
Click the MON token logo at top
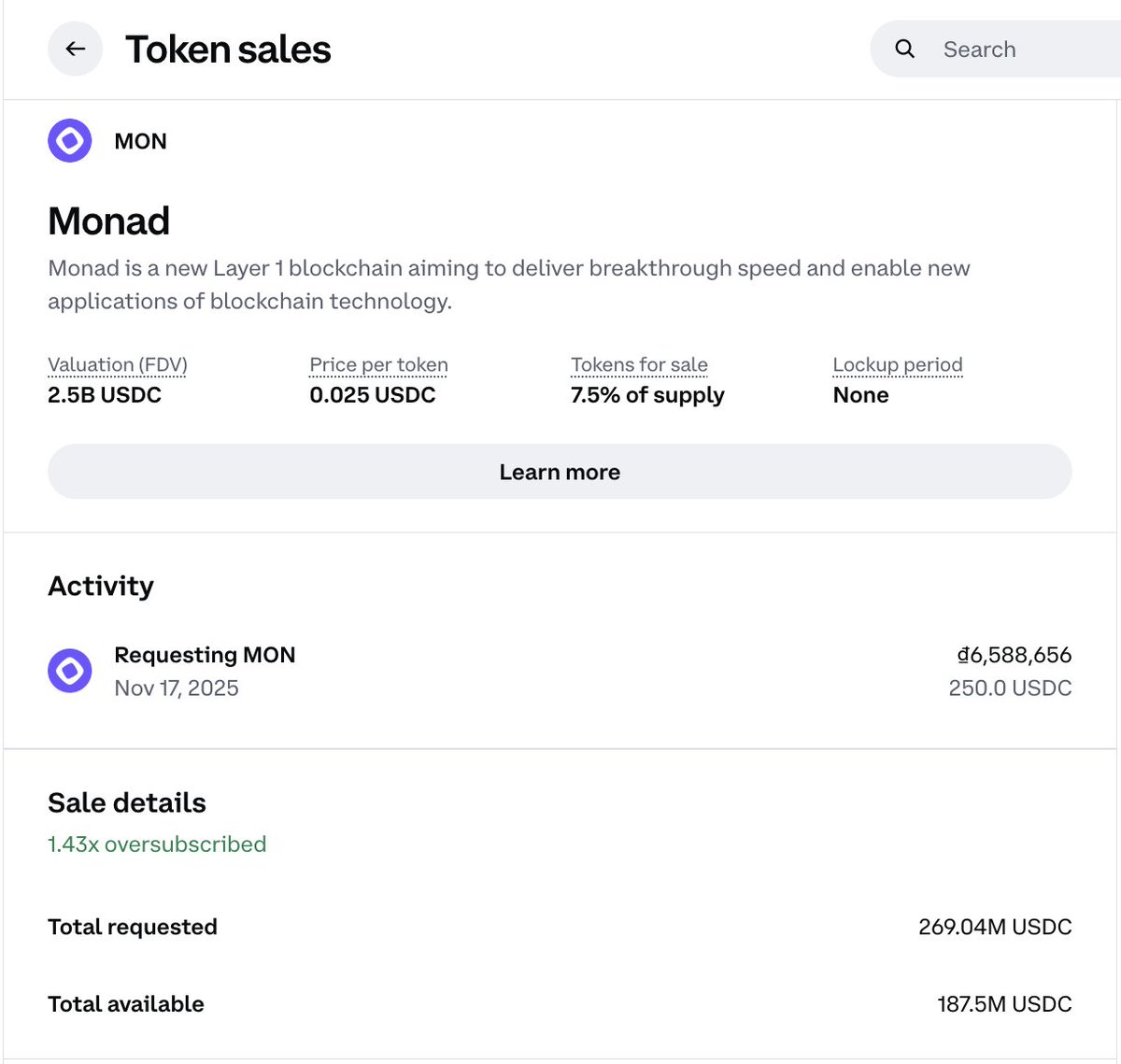pyautogui.click(x=70, y=141)
